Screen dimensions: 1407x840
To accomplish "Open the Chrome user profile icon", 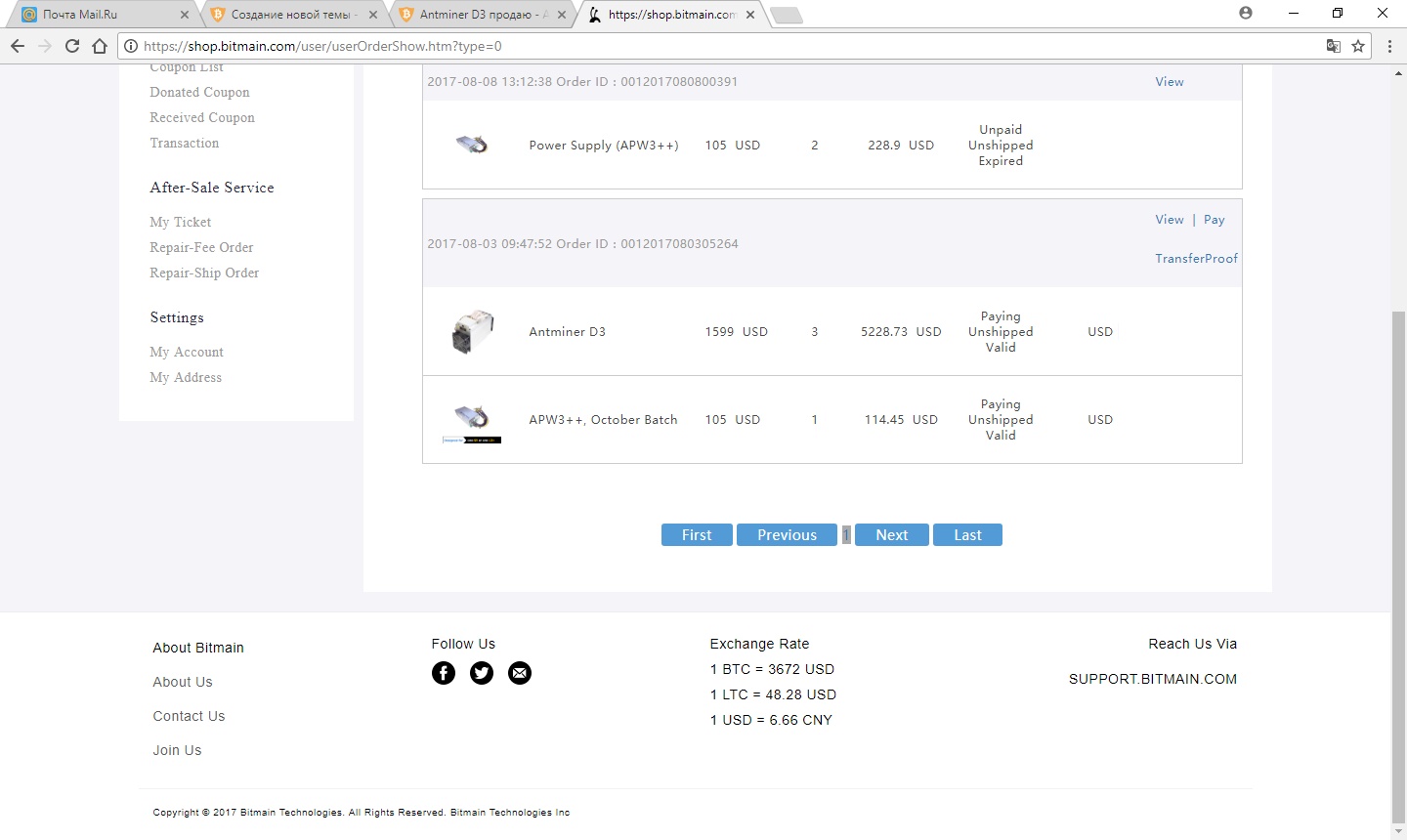I will click(x=1245, y=13).
